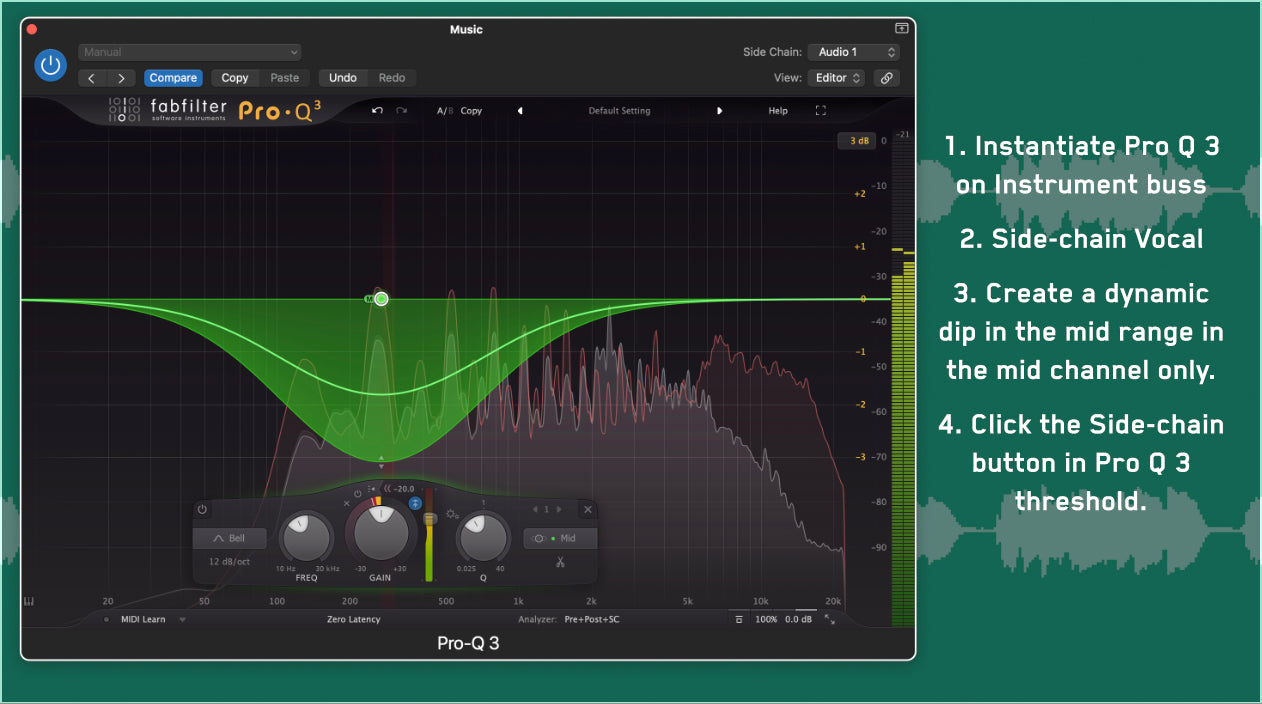
Task: Click the Redo button in plugin header
Action: (x=392, y=78)
